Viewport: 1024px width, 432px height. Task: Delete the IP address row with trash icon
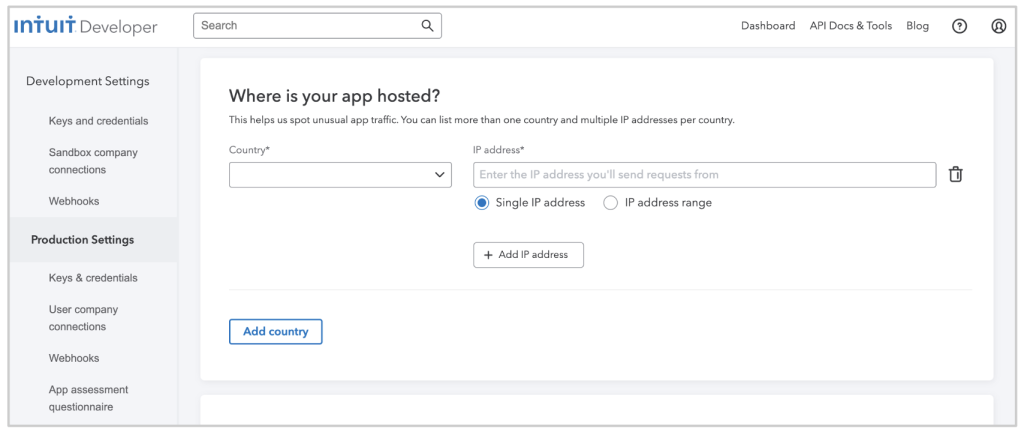tap(955, 174)
